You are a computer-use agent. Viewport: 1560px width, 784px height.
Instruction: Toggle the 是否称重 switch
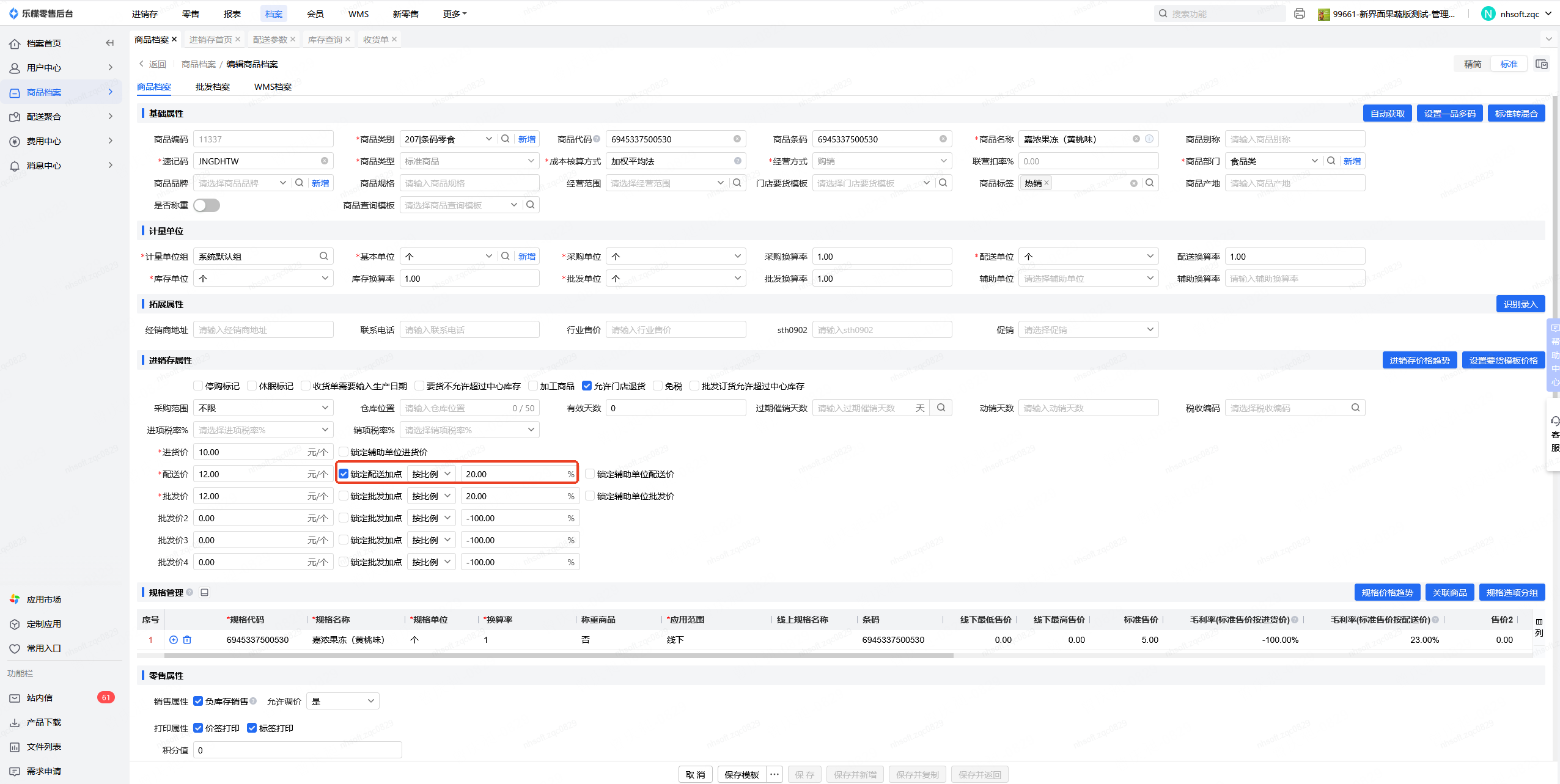coord(207,205)
